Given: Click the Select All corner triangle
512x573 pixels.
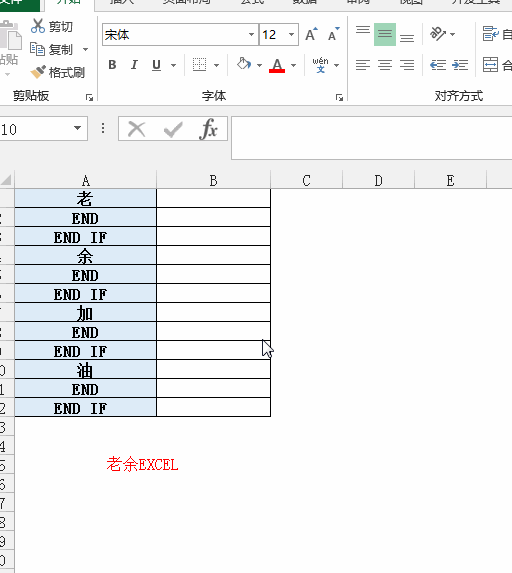Looking at the screenshot, I should click(x=7, y=179).
